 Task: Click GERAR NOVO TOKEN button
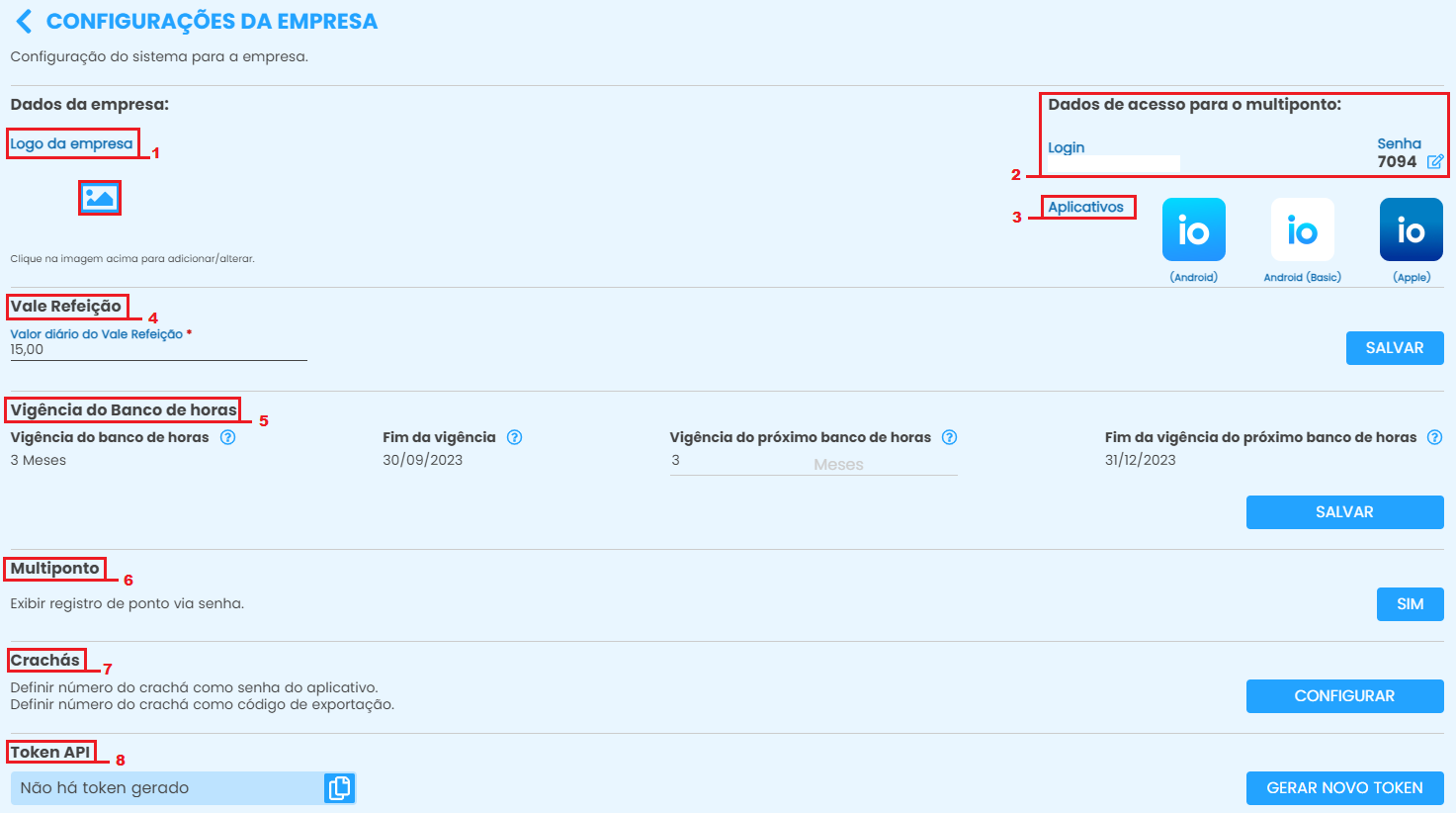[1344, 788]
